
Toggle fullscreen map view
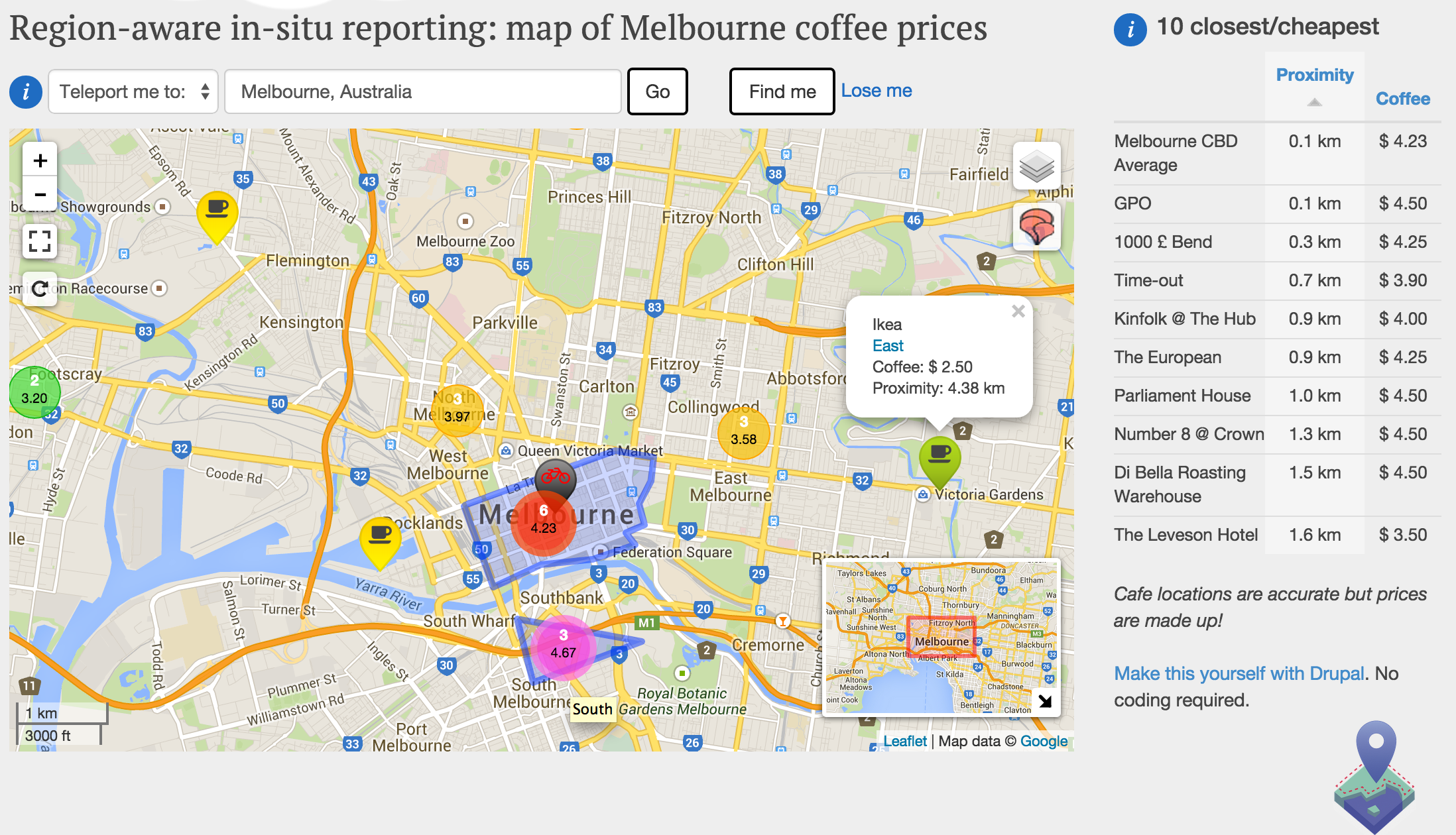point(40,241)
